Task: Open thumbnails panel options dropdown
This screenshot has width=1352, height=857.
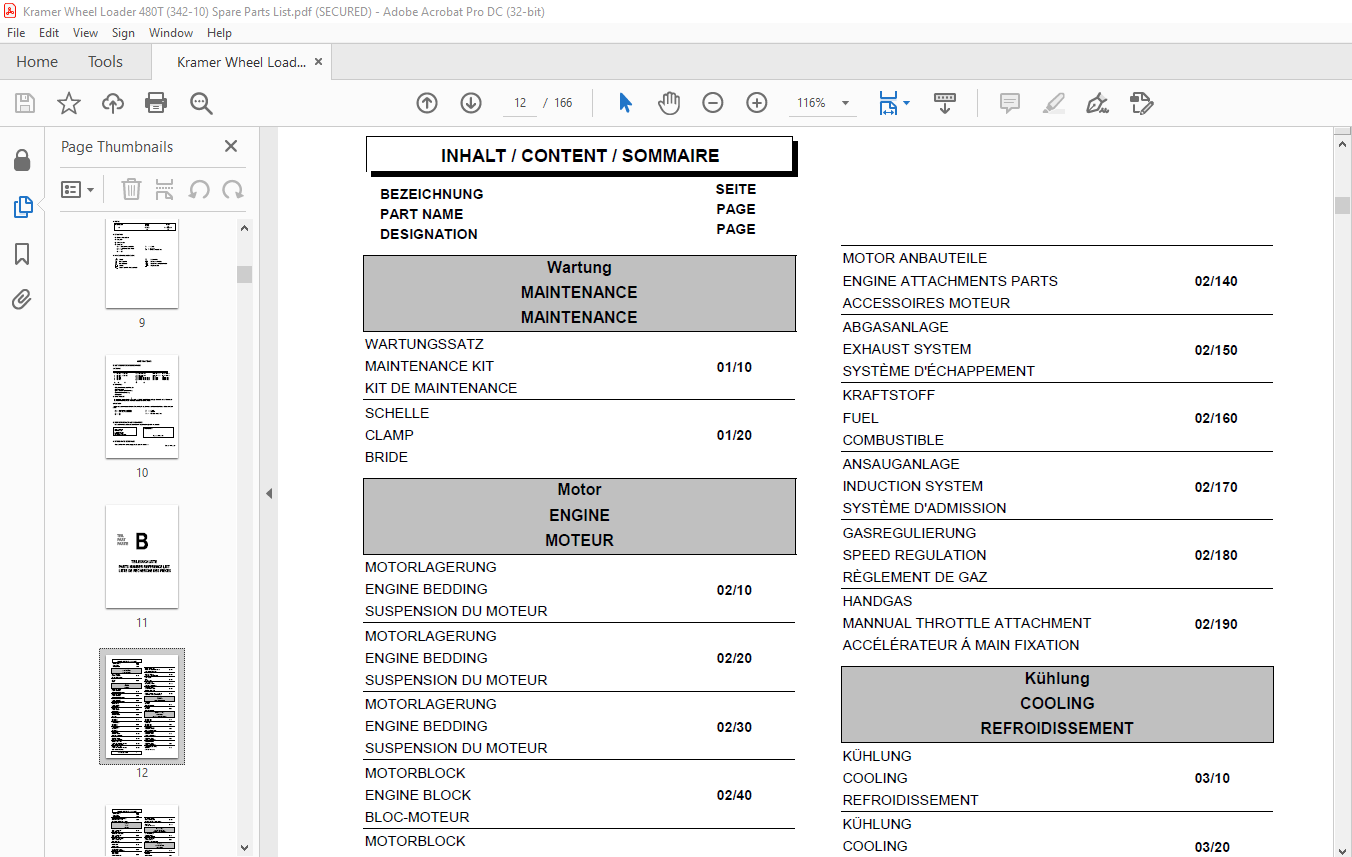Action: tap(77, 189)
